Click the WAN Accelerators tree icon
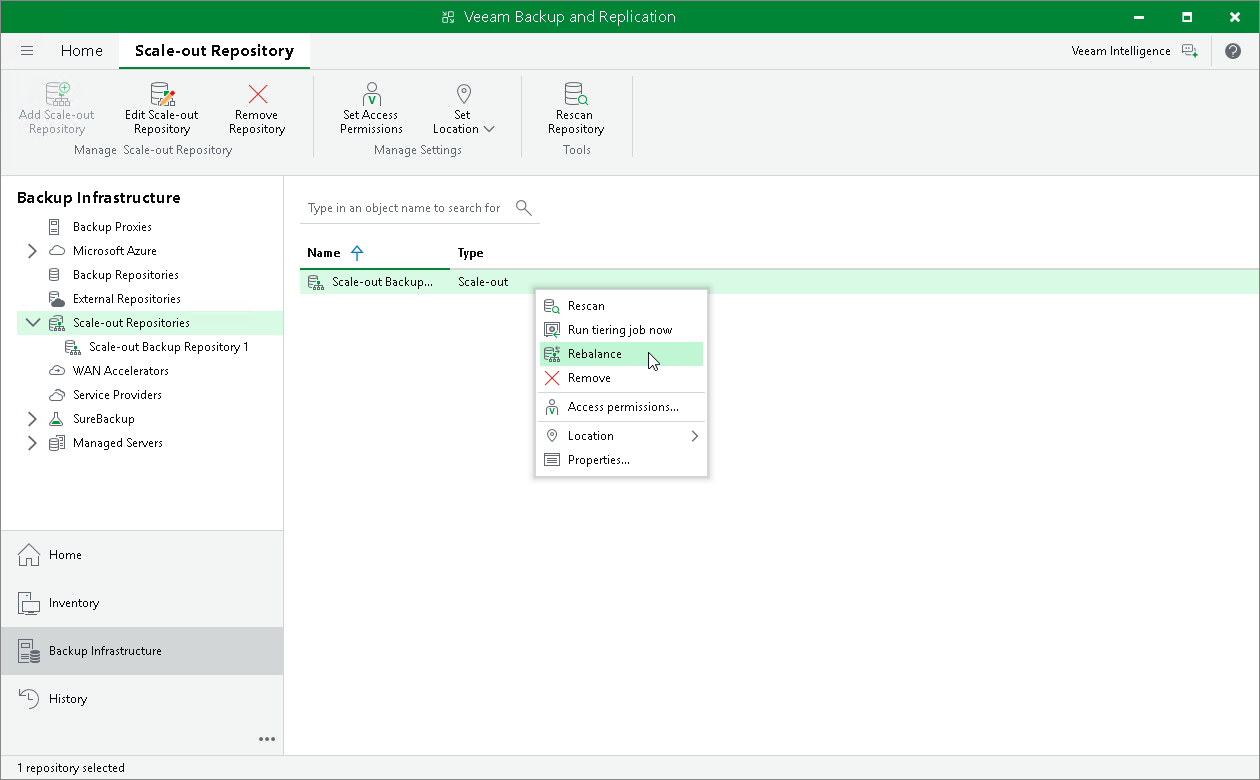The image size is (1260, 780). click(56, 371)
